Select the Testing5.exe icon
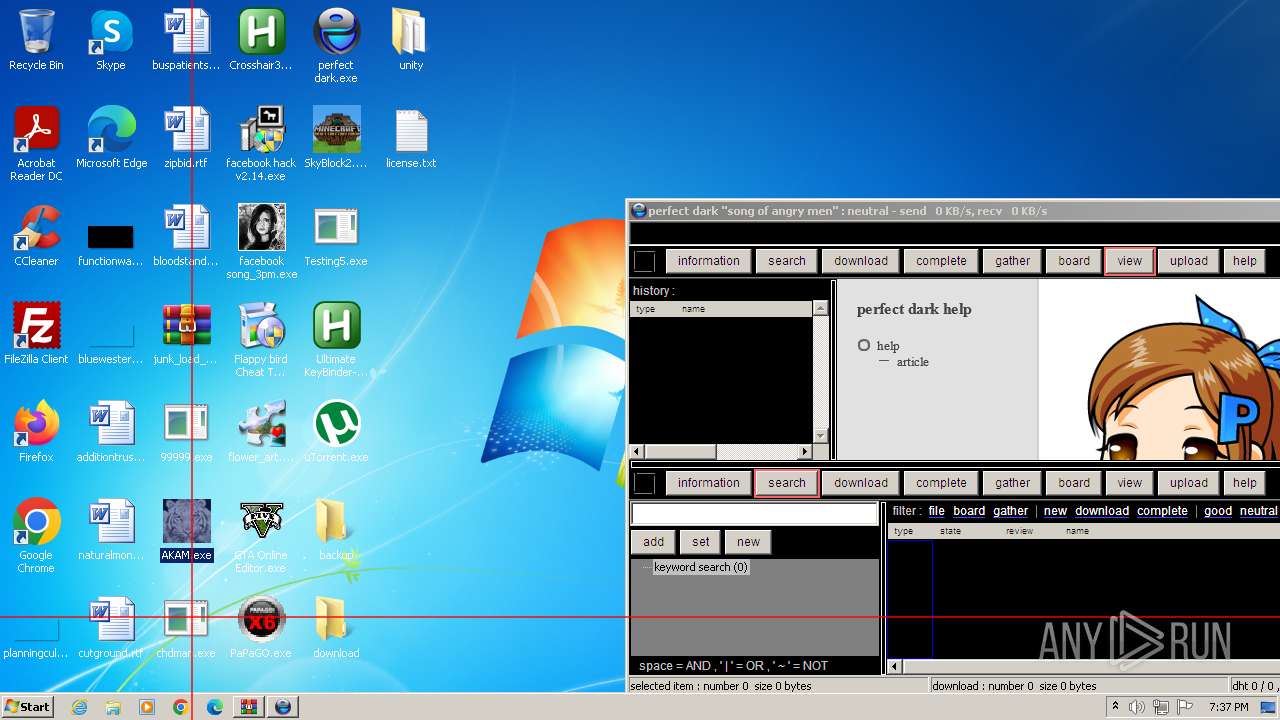 pos(336,236)
